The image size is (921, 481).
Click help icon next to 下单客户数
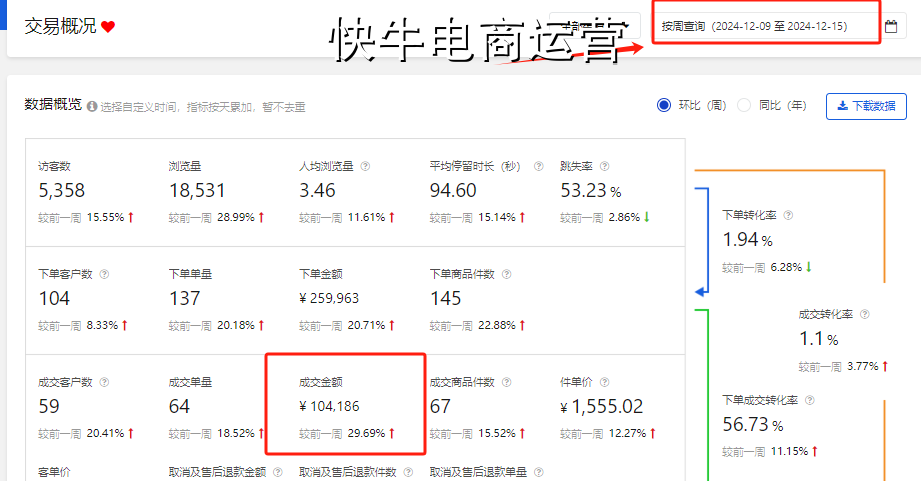pos(104,274)
